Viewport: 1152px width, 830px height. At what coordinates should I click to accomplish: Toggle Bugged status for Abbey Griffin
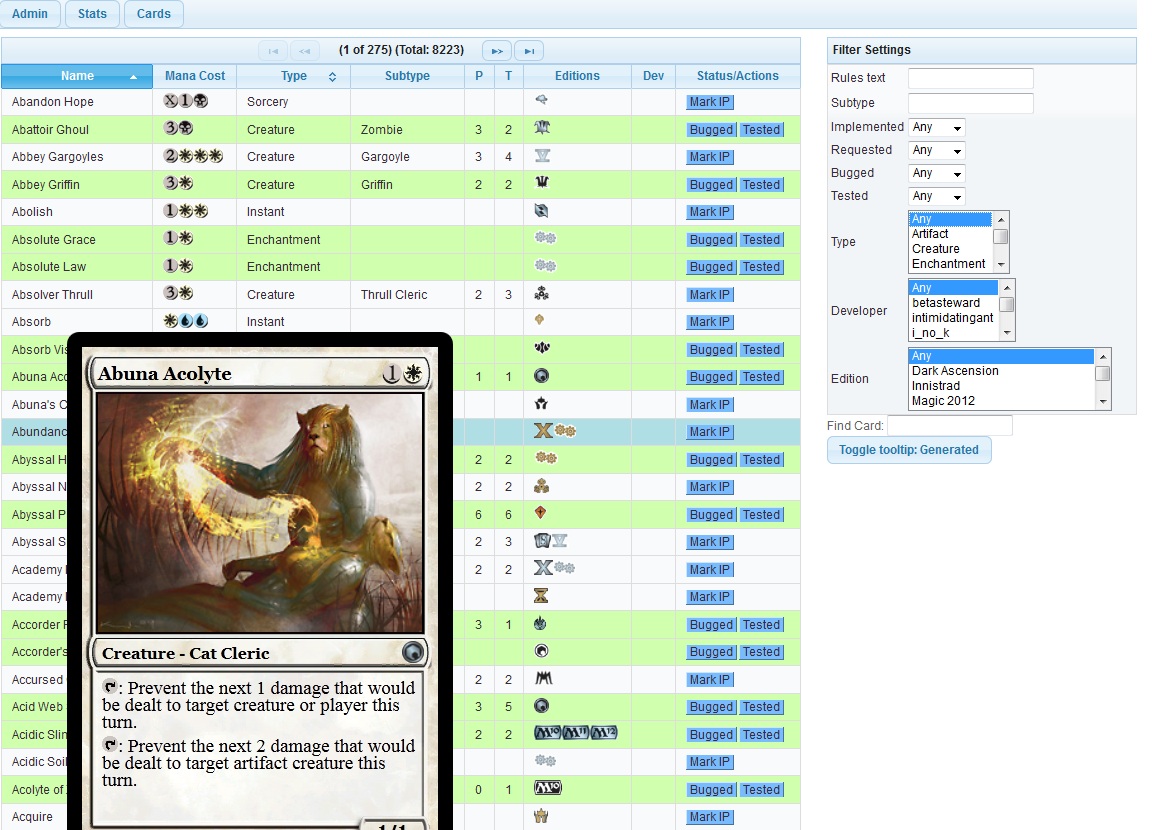click(711, 185)
